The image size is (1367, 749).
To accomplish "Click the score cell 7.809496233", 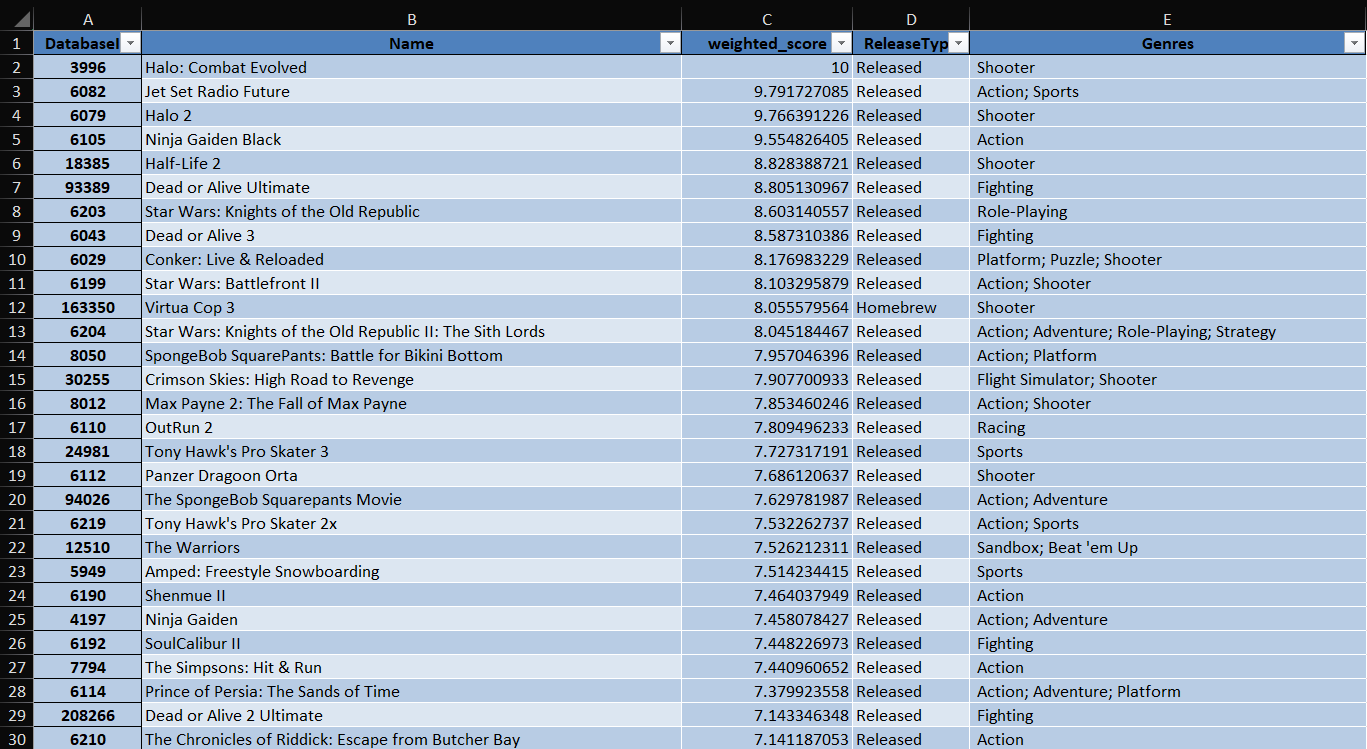I will click(767, 427).
